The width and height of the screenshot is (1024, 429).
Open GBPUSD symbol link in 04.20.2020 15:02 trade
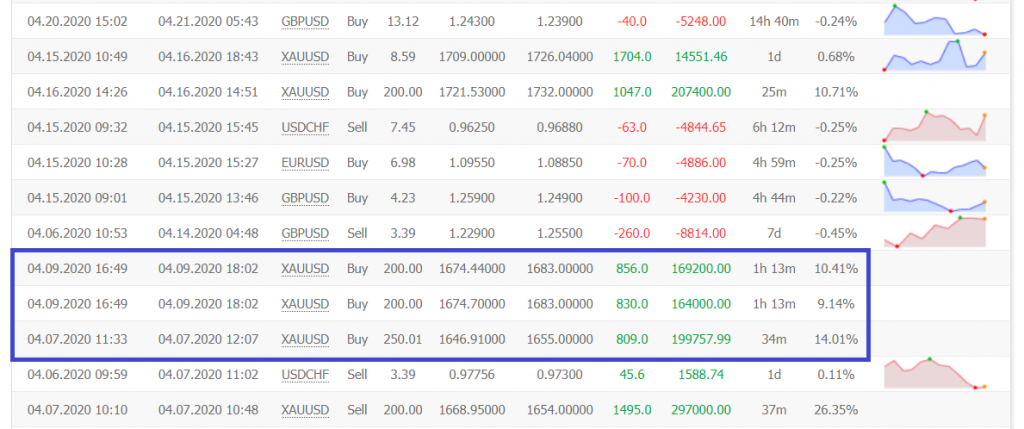[x=304, y=21]
